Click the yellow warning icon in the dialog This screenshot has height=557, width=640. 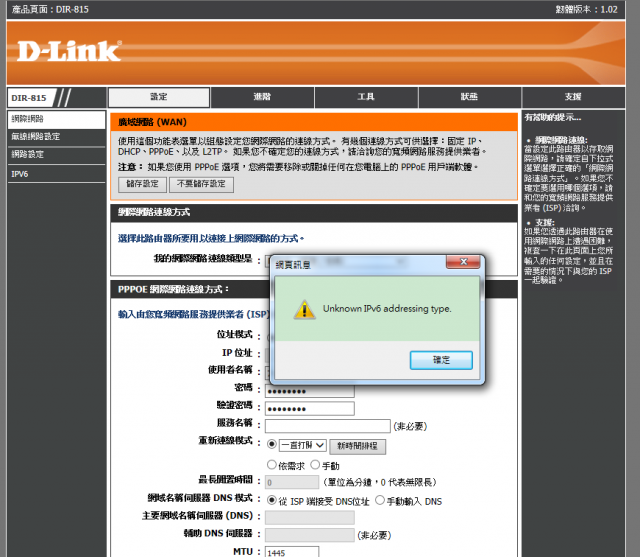(304, 309)
